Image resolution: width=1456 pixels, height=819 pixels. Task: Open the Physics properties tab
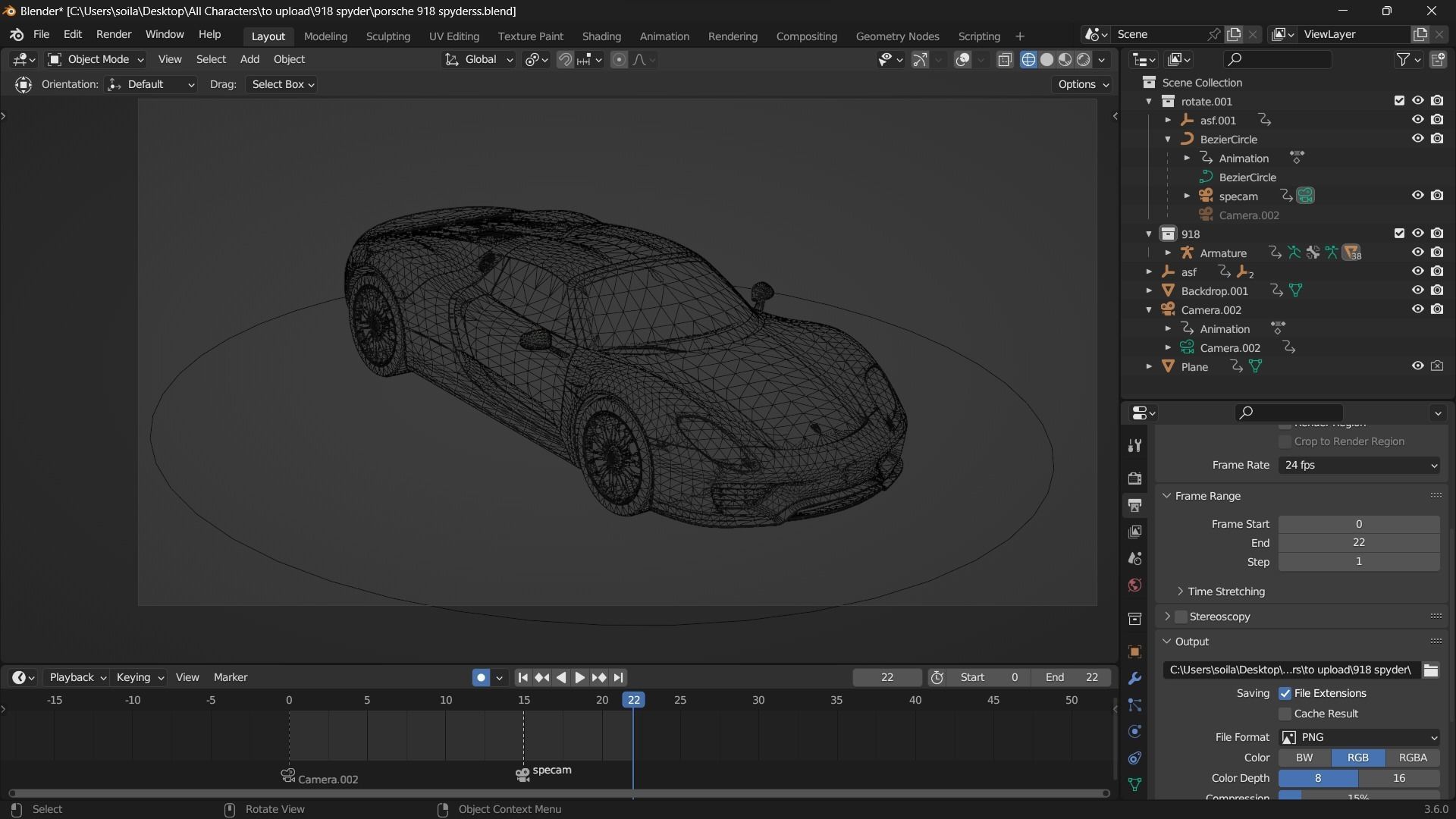1134,732
